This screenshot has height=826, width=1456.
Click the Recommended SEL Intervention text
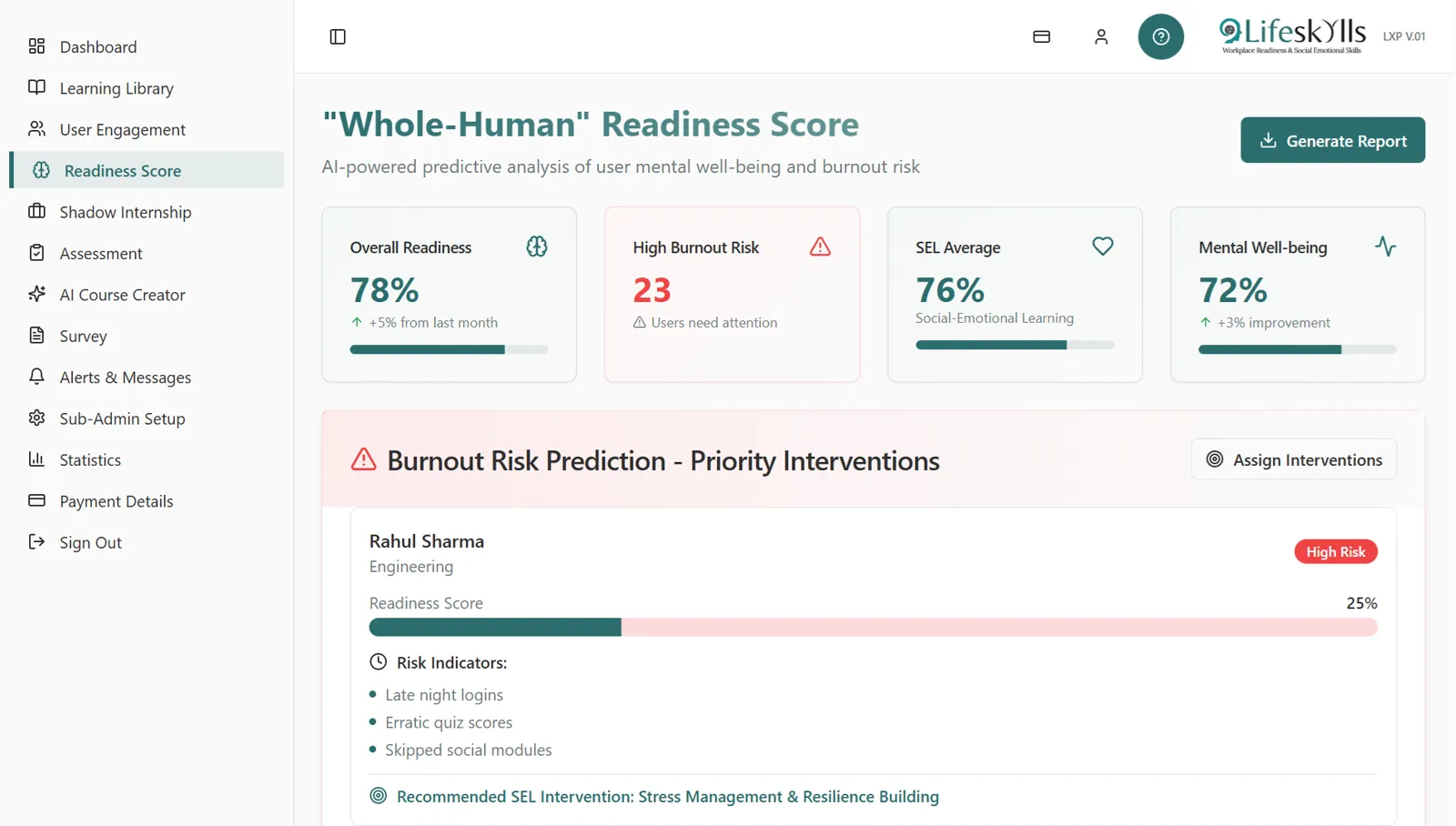(668, 797)
